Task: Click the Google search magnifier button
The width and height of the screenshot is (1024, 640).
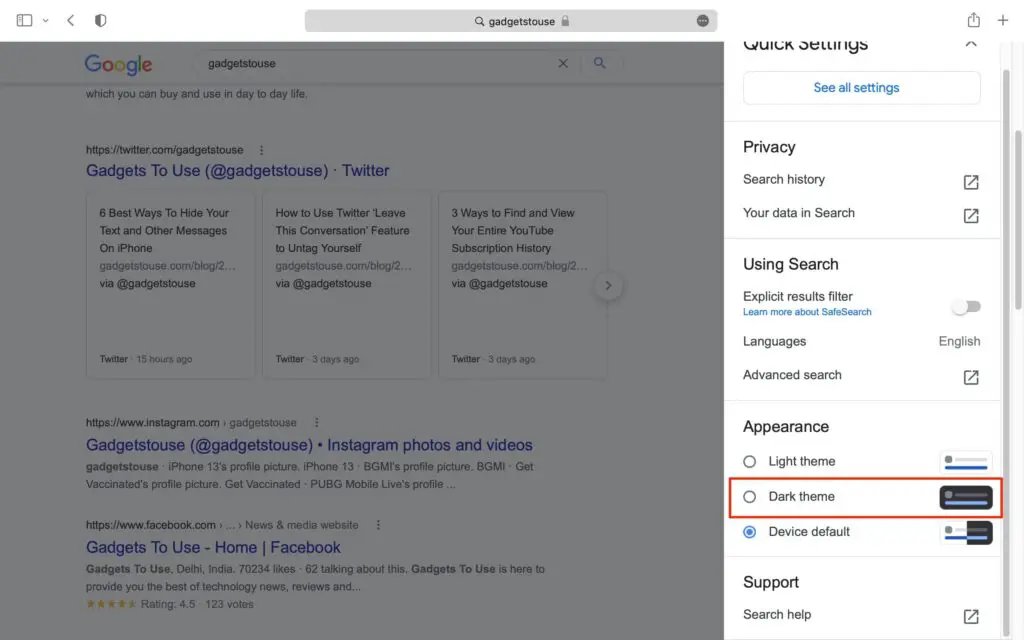Action: point(600,63)
